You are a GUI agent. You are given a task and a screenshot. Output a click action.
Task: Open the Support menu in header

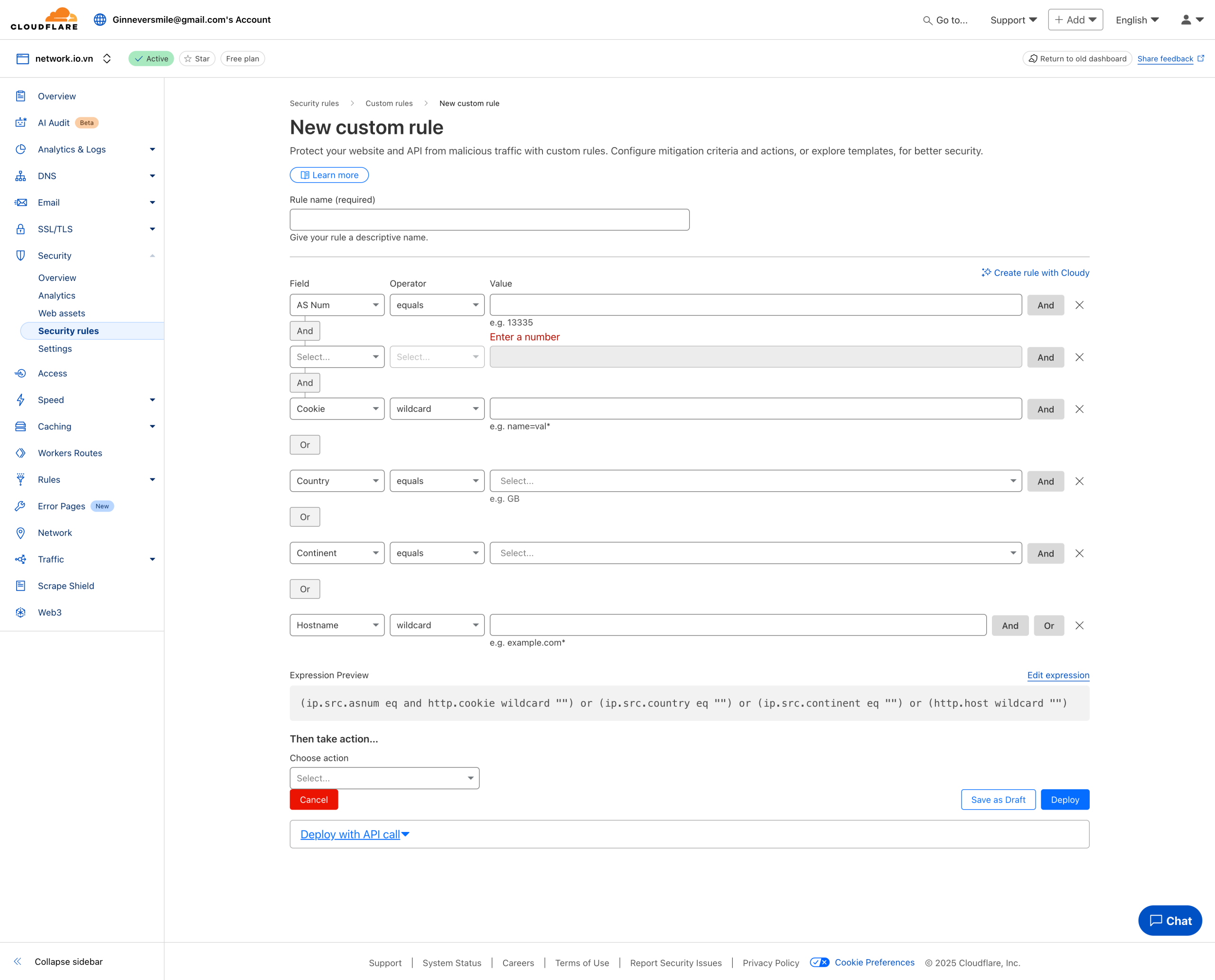tap(1013, 20)
